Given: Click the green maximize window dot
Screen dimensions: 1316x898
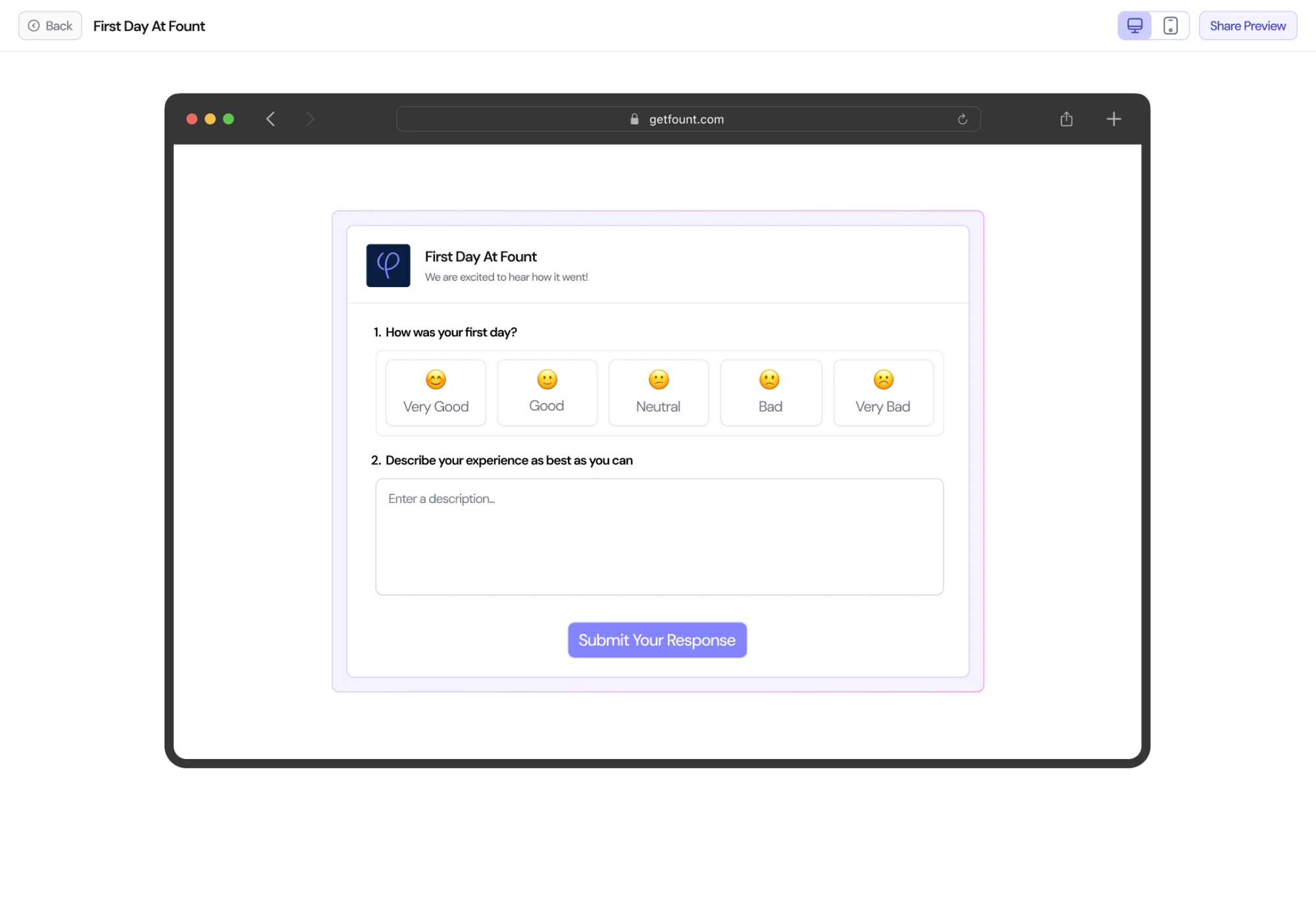Looking at the screenshot, I should coord(229,119).
